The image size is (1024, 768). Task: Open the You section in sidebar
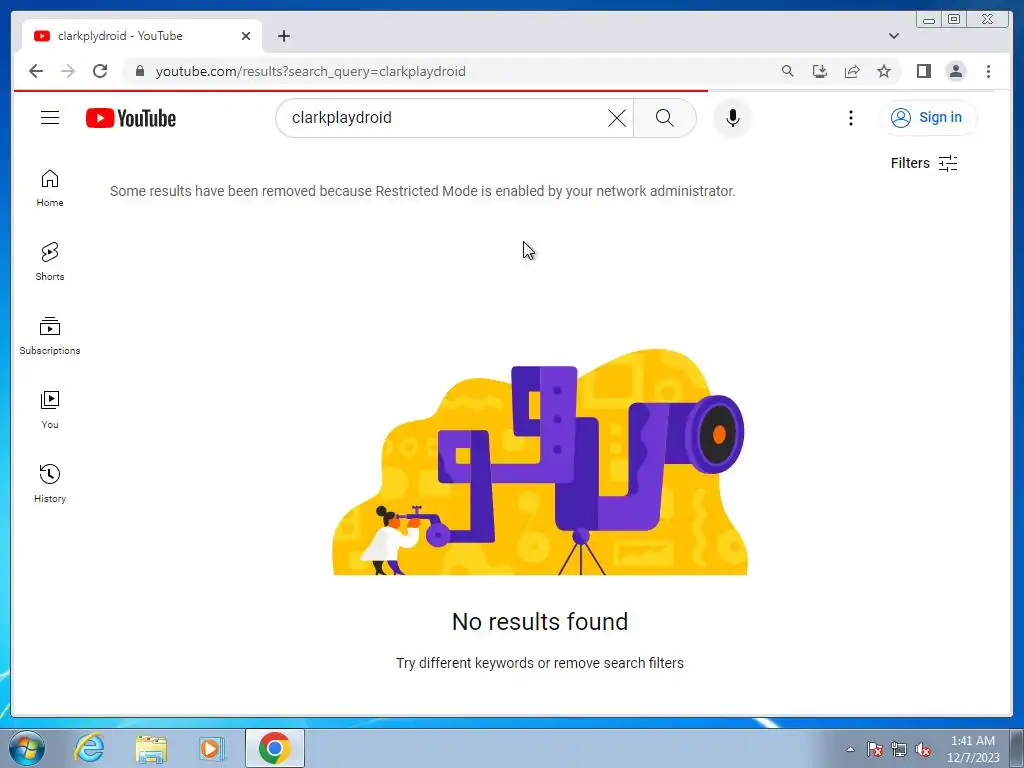50,410
